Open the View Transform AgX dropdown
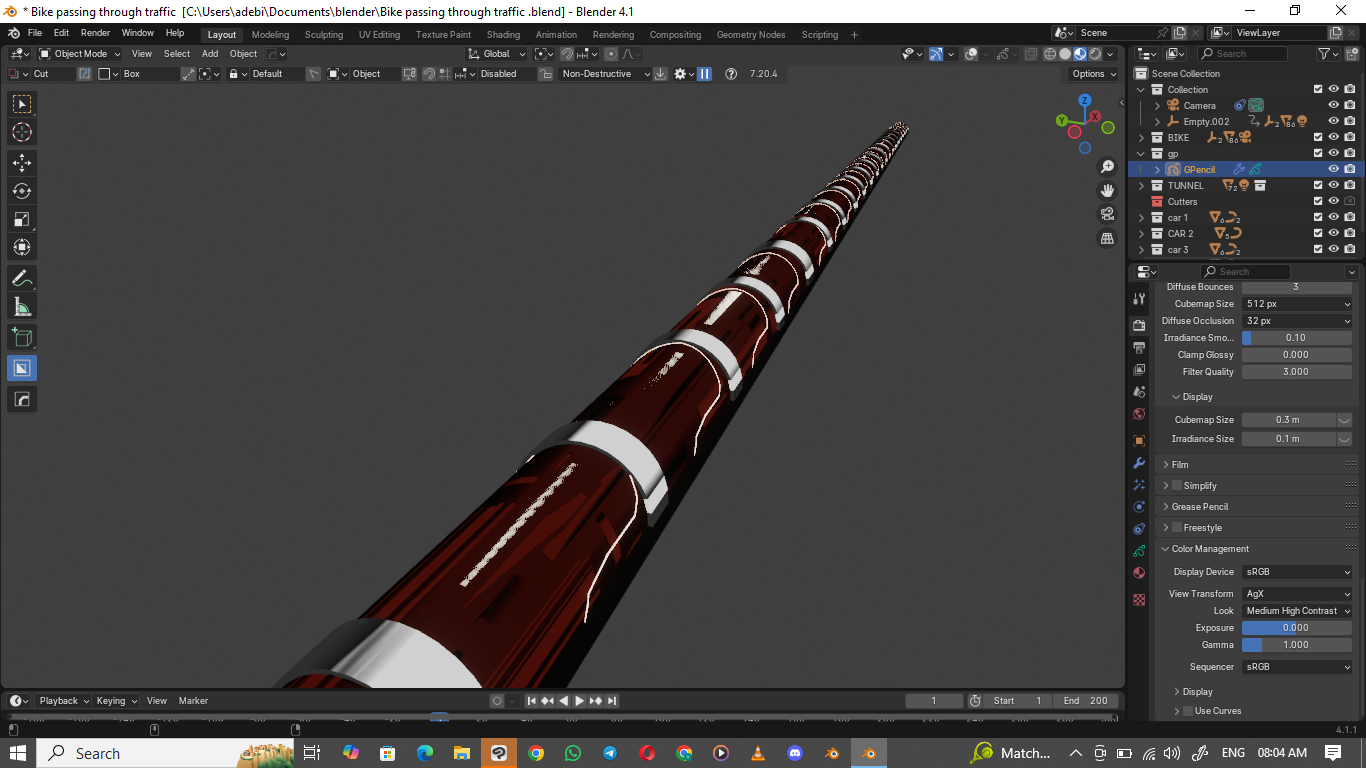 tap(1297, 593)
